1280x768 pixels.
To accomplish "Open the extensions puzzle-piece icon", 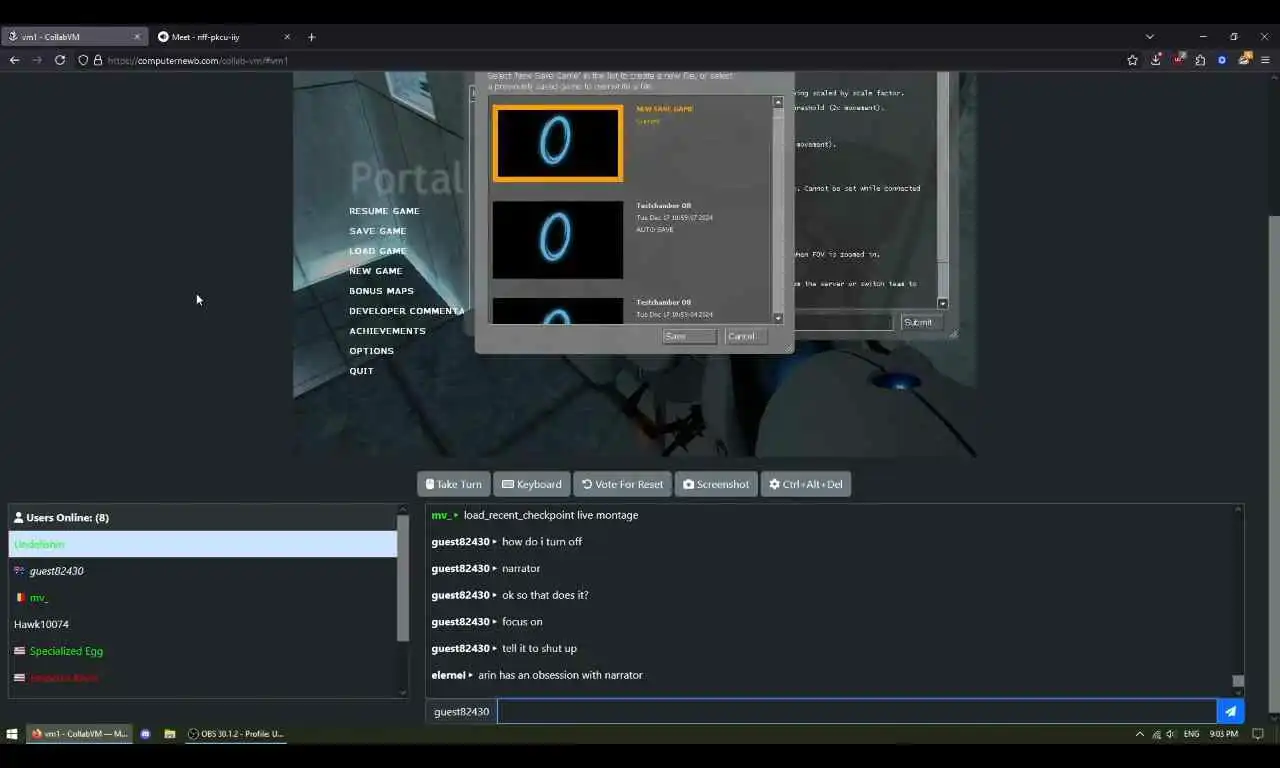I will (x=1200, y=60).
